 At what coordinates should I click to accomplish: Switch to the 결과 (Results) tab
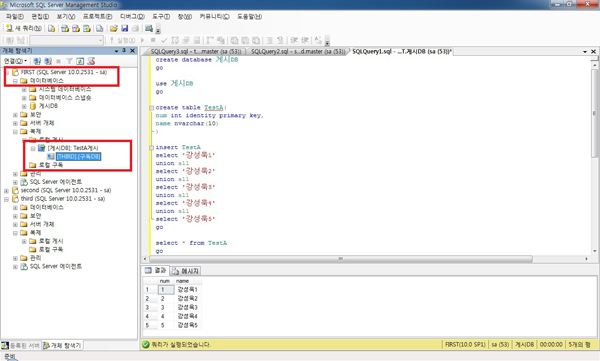click(x=155, y=271)
